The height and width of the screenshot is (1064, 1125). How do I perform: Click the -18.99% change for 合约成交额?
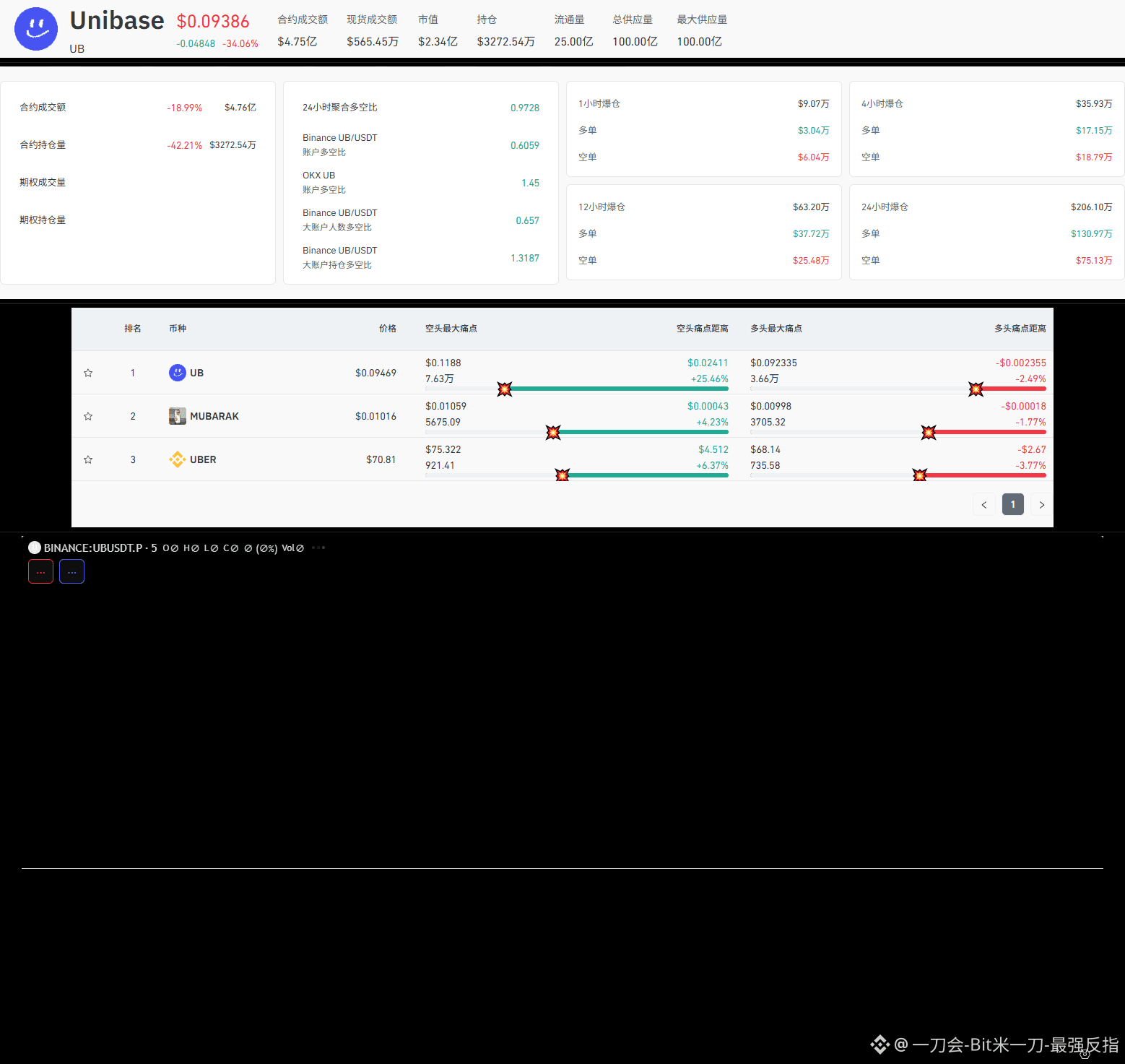(x=185, y=108)
